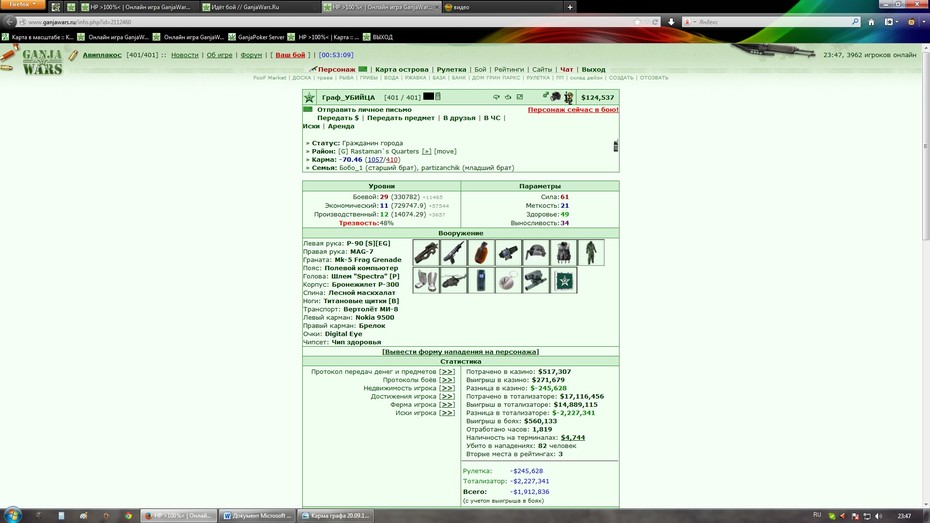930x523 pixels.
Task: Select the health chip star icon
Action: click(563, 280)
